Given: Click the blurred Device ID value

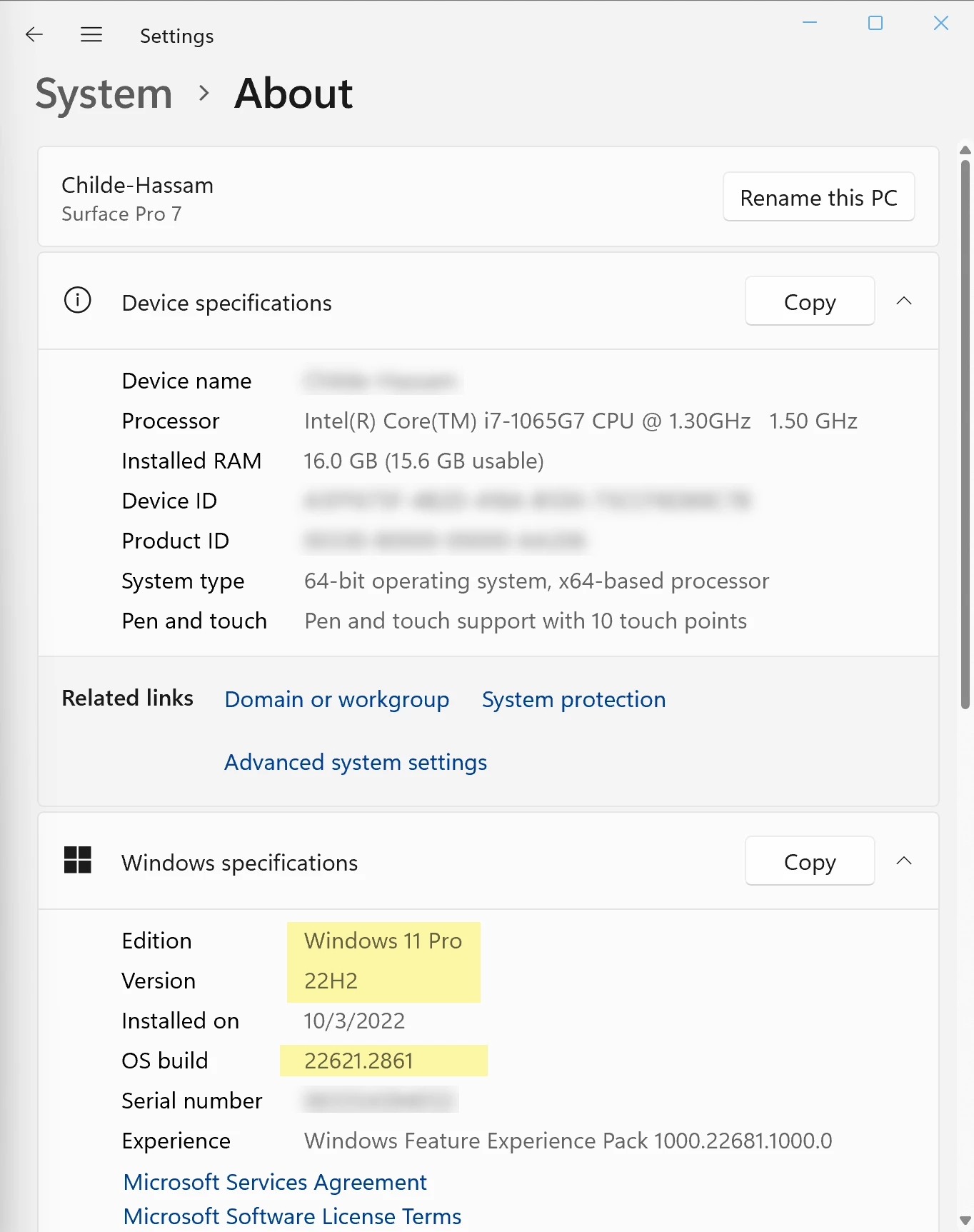Looking at the screenshot, I should [528, 501].
